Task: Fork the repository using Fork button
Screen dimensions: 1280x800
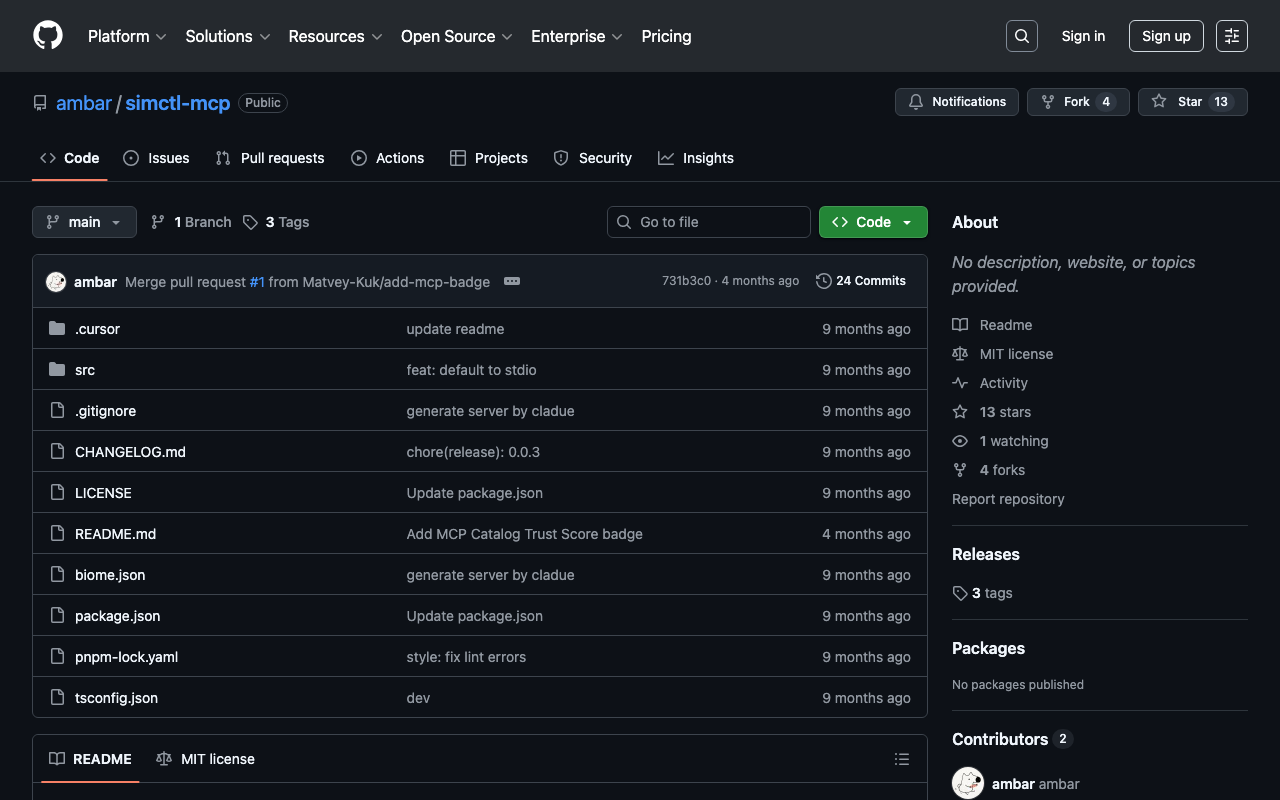Action: (x=1077, y=102)
